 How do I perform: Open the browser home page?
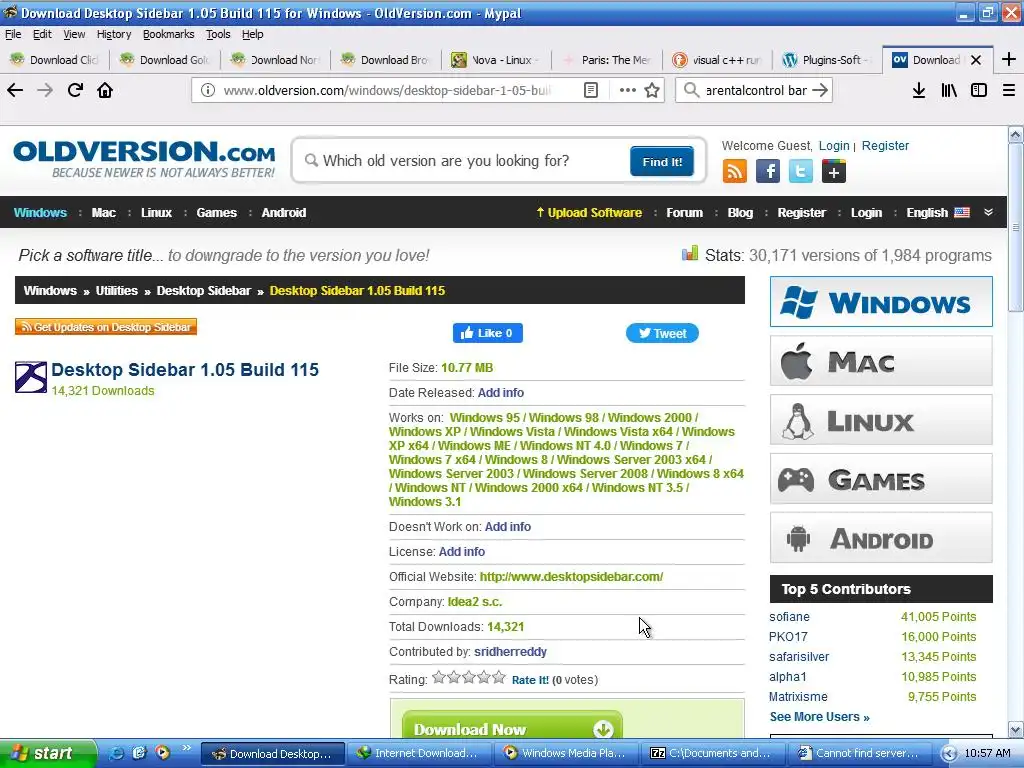click(x=105, y=90)
